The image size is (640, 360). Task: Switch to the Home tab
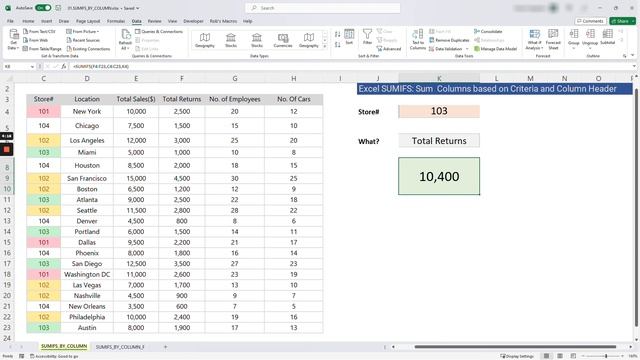pos(28,21)
